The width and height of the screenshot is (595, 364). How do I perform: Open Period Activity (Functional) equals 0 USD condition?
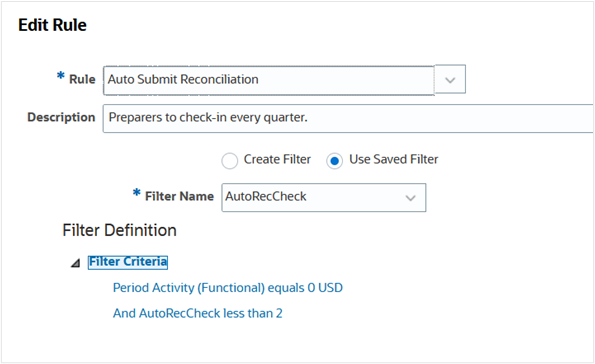(228, 288)
